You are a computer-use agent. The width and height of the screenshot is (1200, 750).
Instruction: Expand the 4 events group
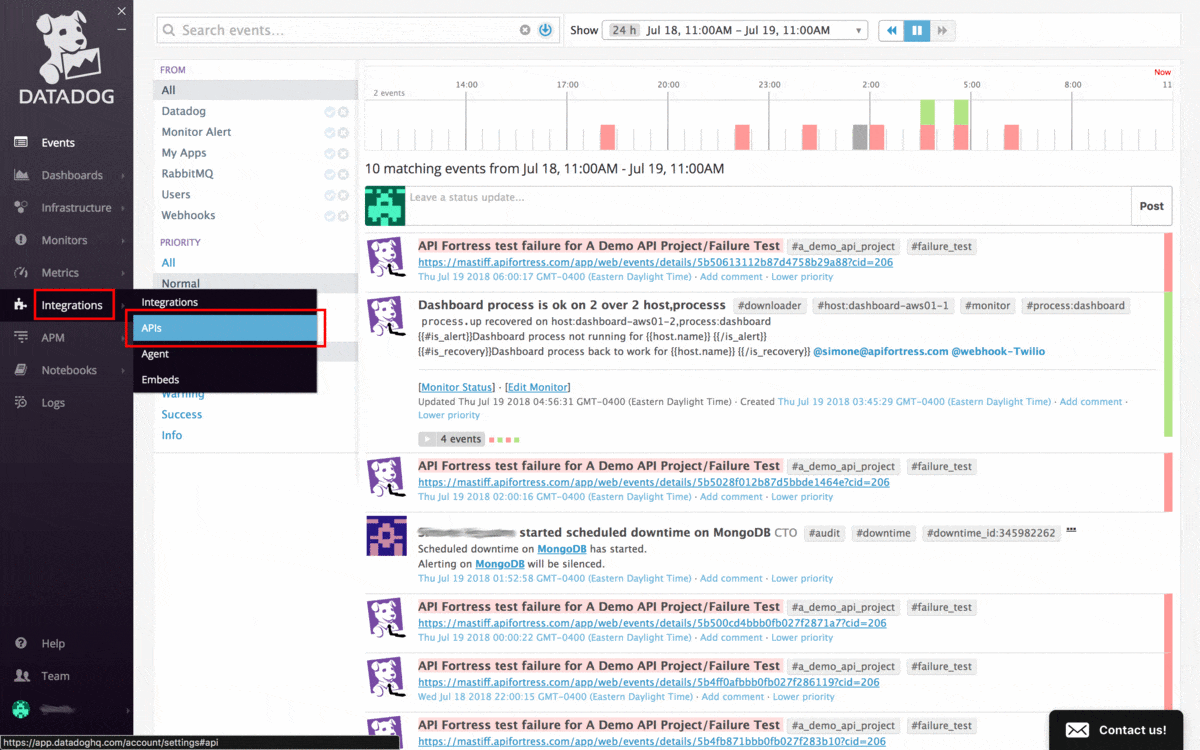pos(452,439)
